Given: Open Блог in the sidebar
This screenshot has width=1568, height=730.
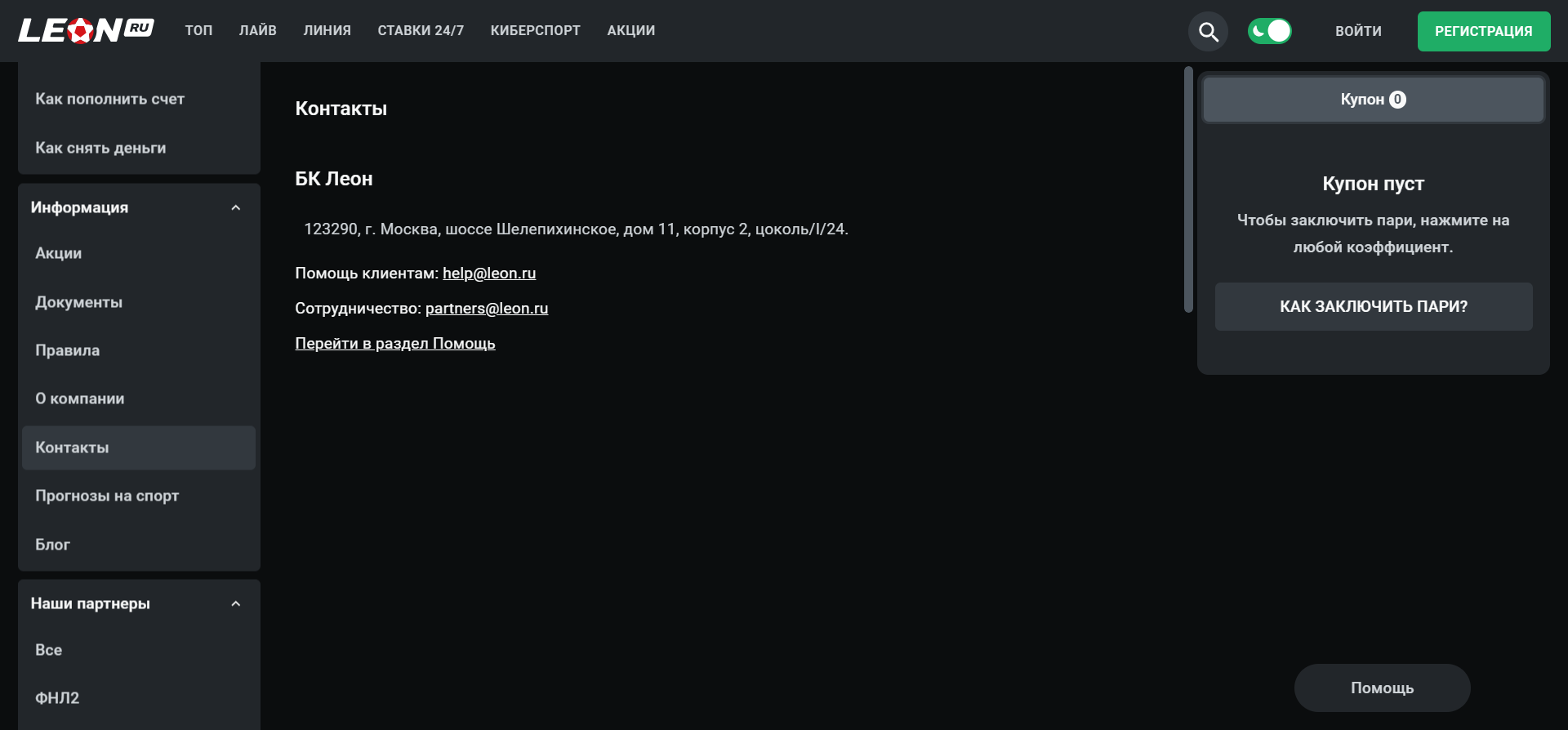Looking at the screenshot, I should click(139, 545).
